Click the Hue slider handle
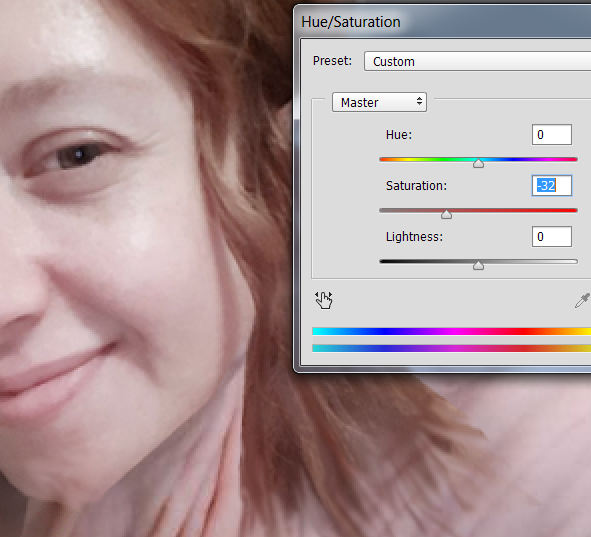591x537 pixels. pos(478,163)
